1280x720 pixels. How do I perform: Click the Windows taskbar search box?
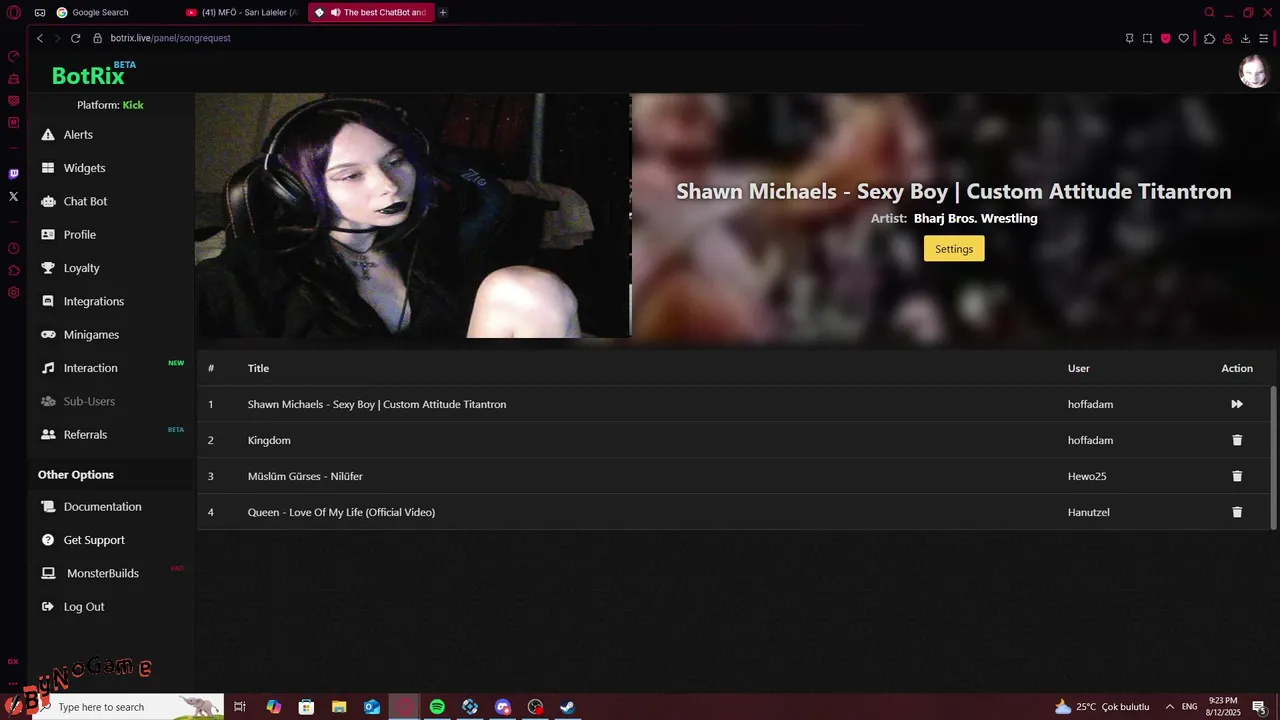(126, 707)
